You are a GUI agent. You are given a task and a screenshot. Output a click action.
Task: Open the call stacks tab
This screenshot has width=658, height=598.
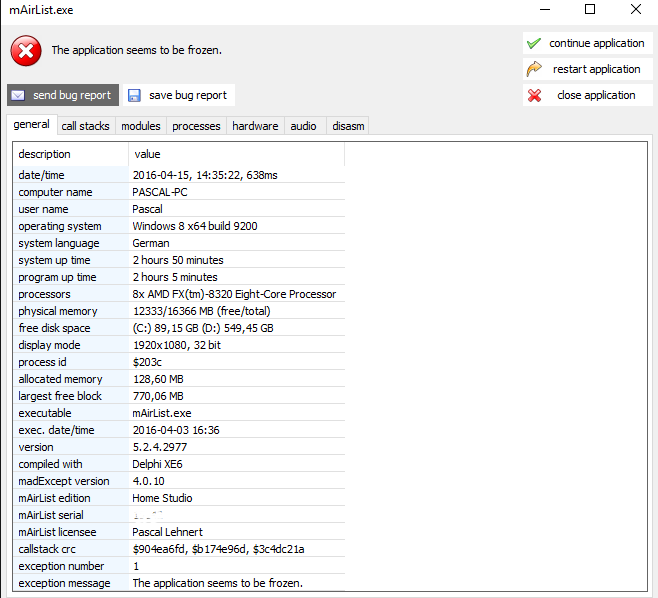[x=85, y=126]
